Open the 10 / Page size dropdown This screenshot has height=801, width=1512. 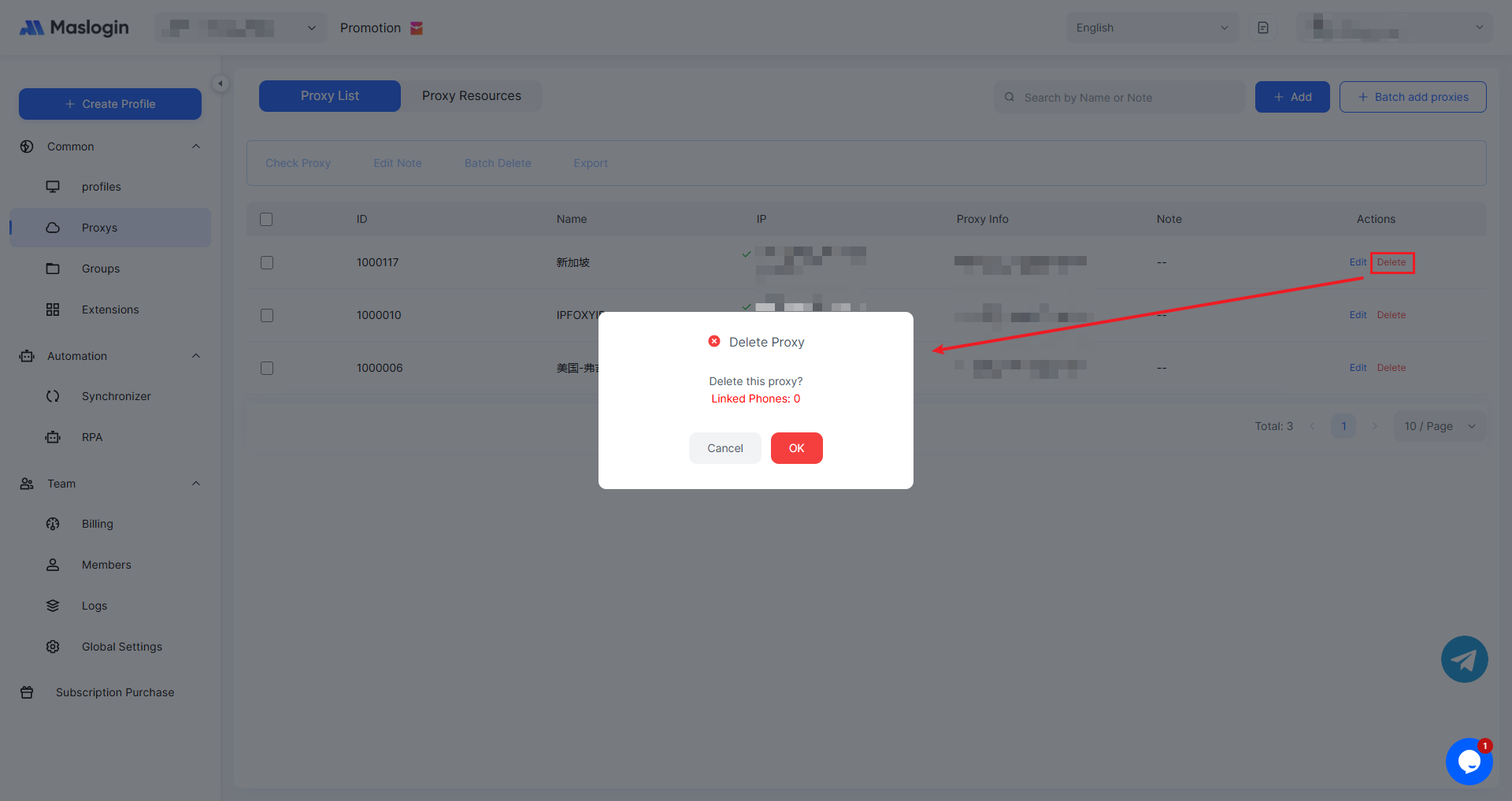click(x=1439, y=426)
